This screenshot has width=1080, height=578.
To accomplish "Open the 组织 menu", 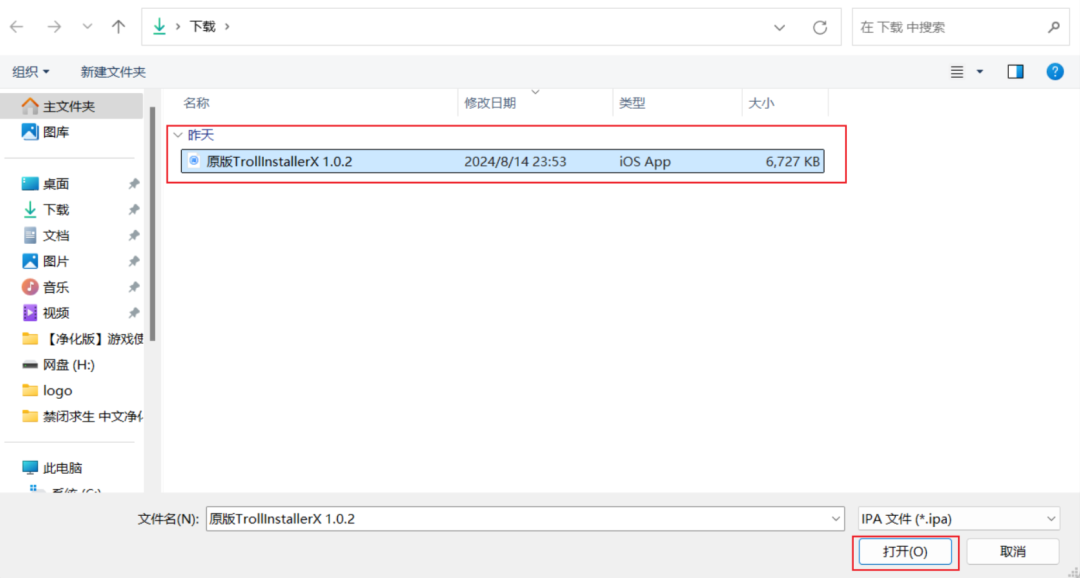I will (x=31, y=72).
